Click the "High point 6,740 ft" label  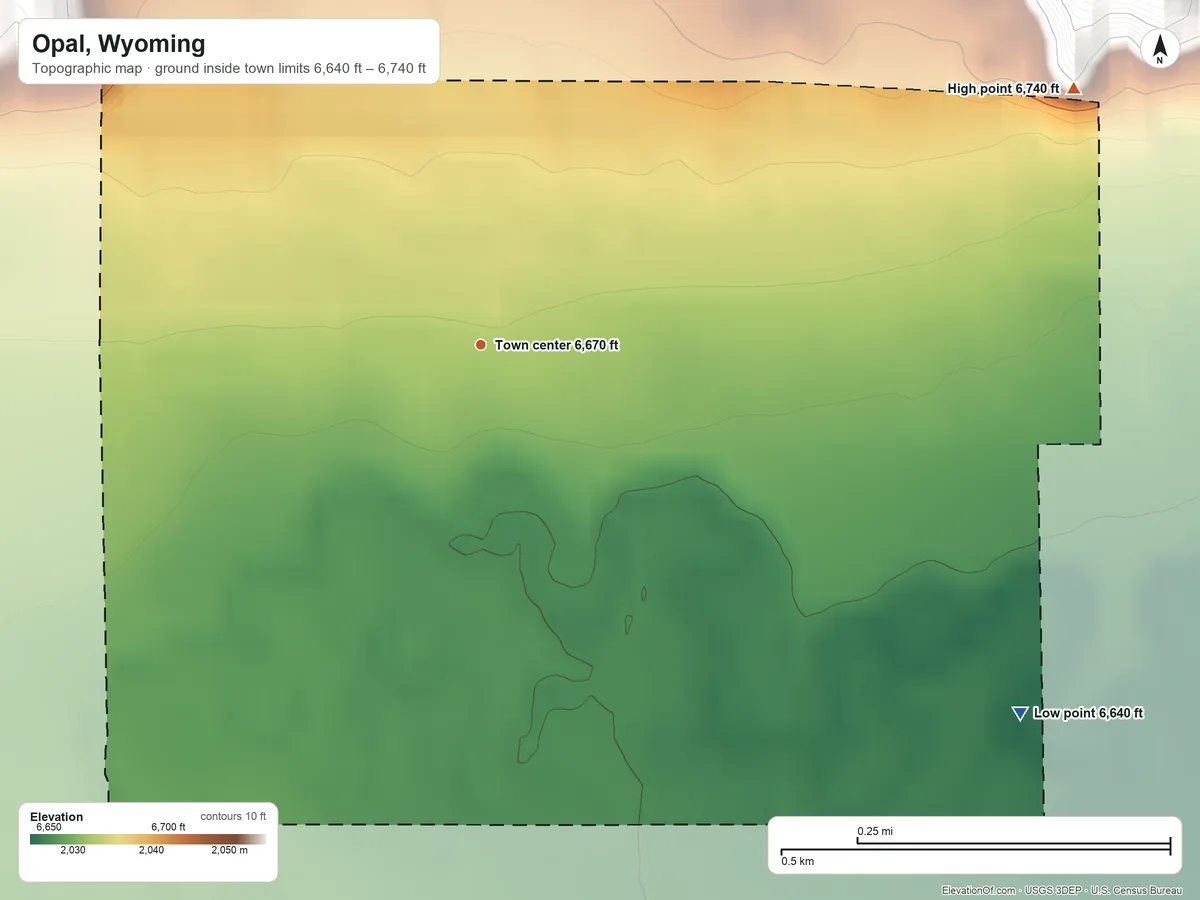coord(1003,89)
